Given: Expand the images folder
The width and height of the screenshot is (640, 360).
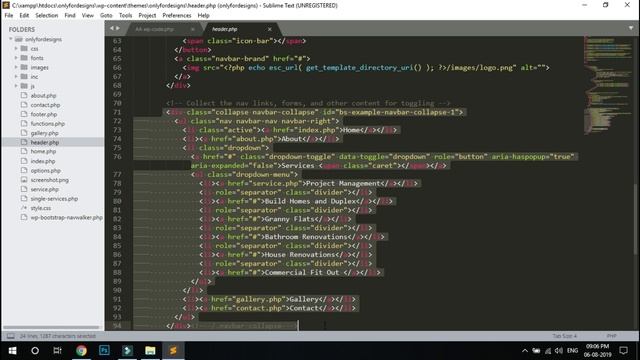Looking at the screenshot, I should (x=16, y=67).
